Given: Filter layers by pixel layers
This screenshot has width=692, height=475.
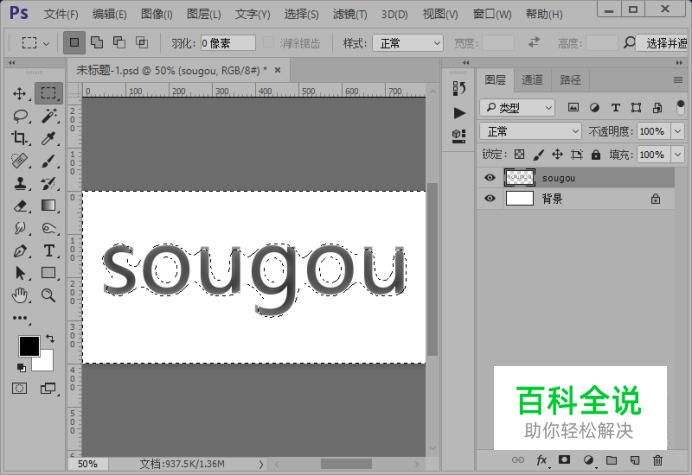Looking at the screenshot, I should (573, 107).
